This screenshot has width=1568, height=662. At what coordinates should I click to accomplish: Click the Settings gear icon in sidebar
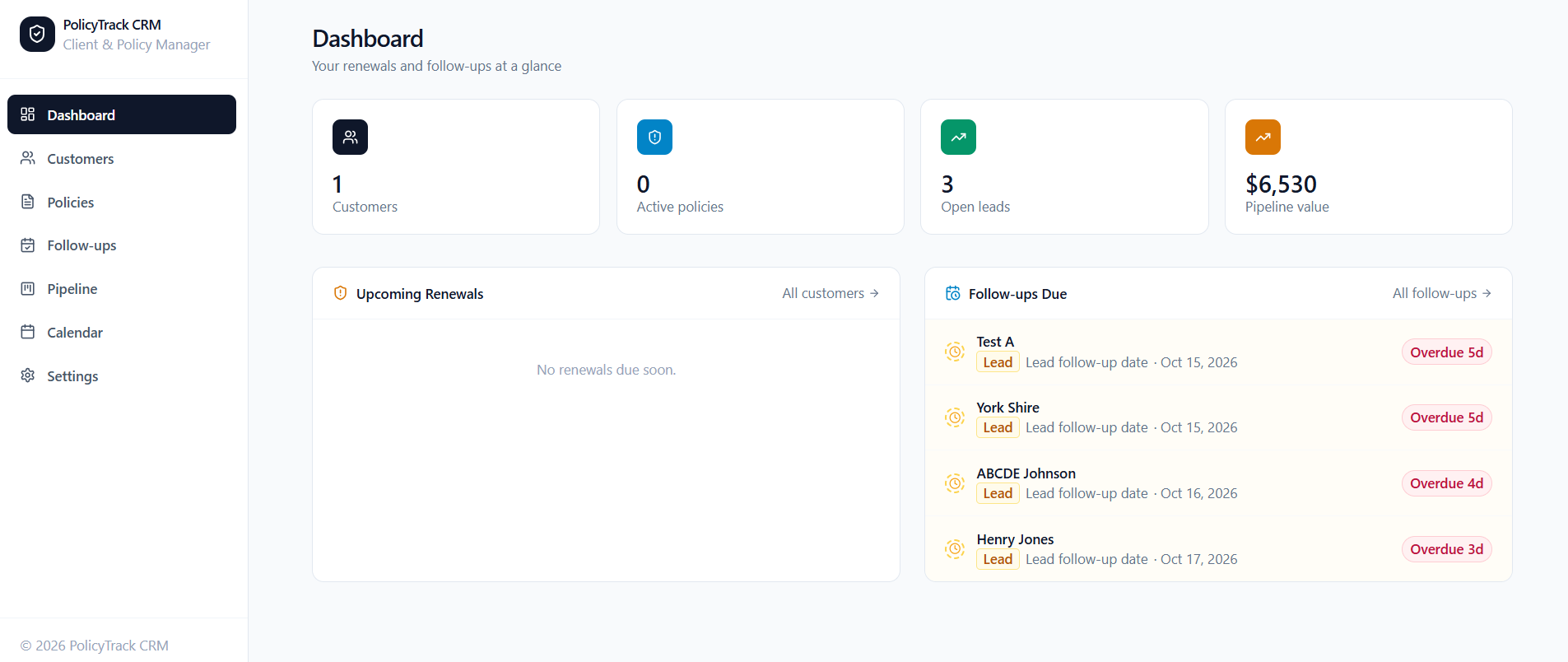pos(28,375)
